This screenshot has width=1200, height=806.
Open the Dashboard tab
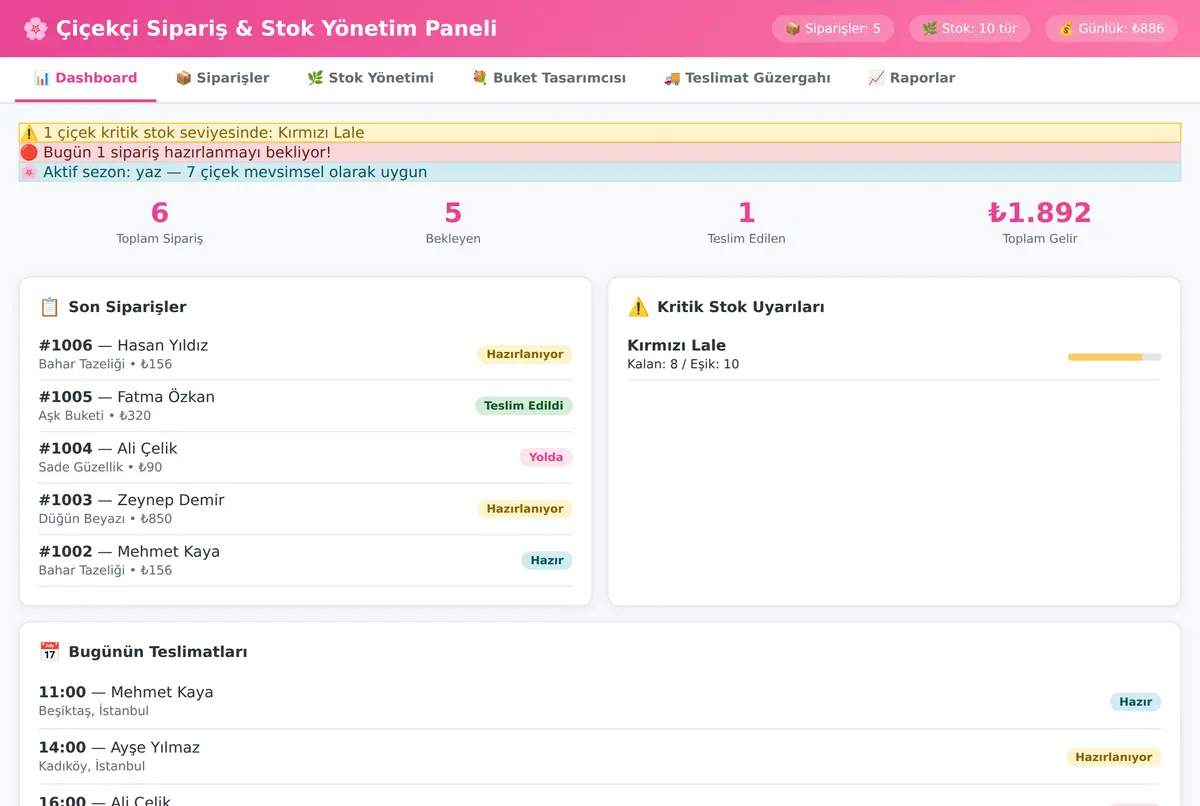point(85,78)
